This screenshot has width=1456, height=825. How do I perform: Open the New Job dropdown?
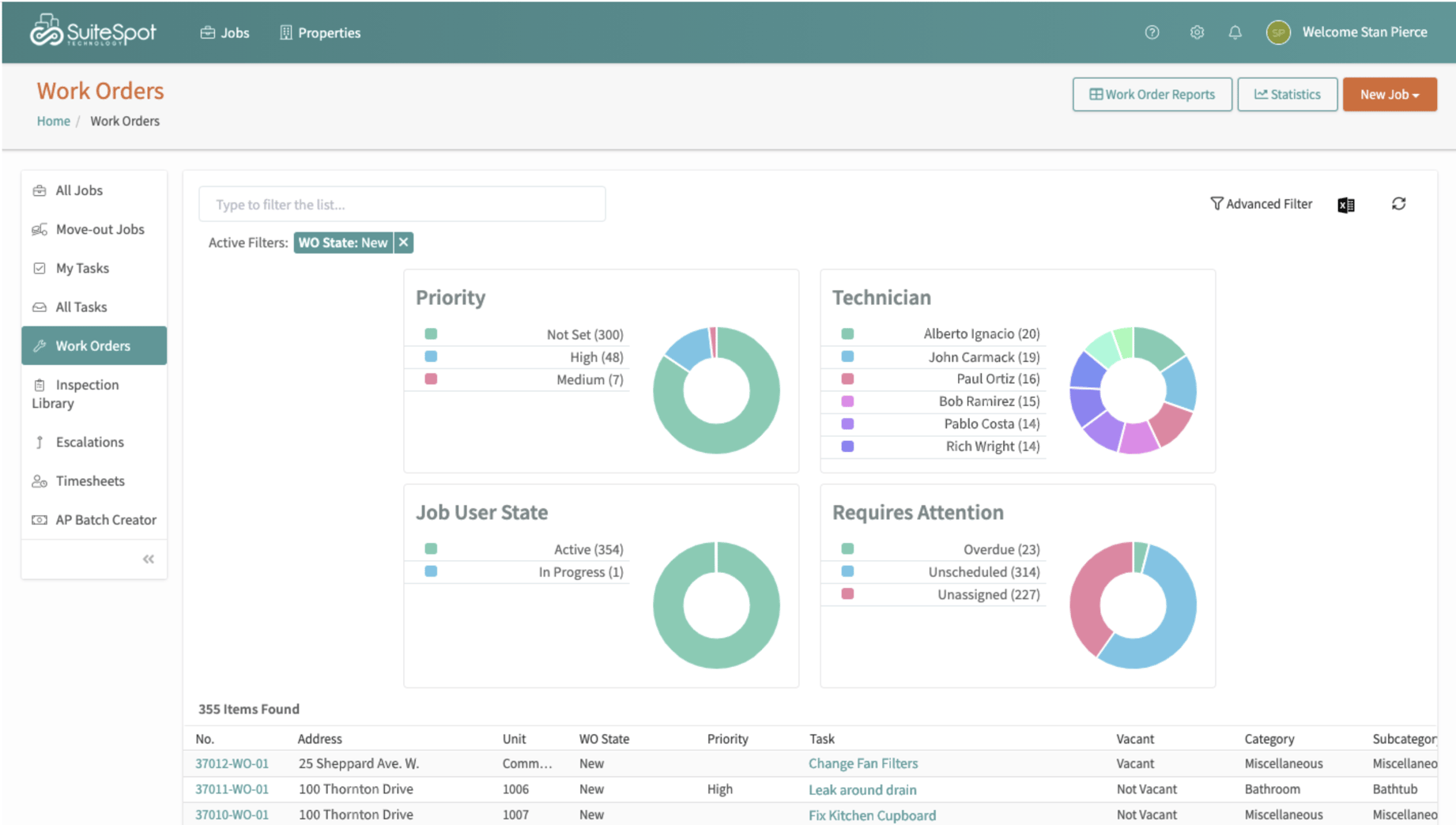(x=1389, y=94)
